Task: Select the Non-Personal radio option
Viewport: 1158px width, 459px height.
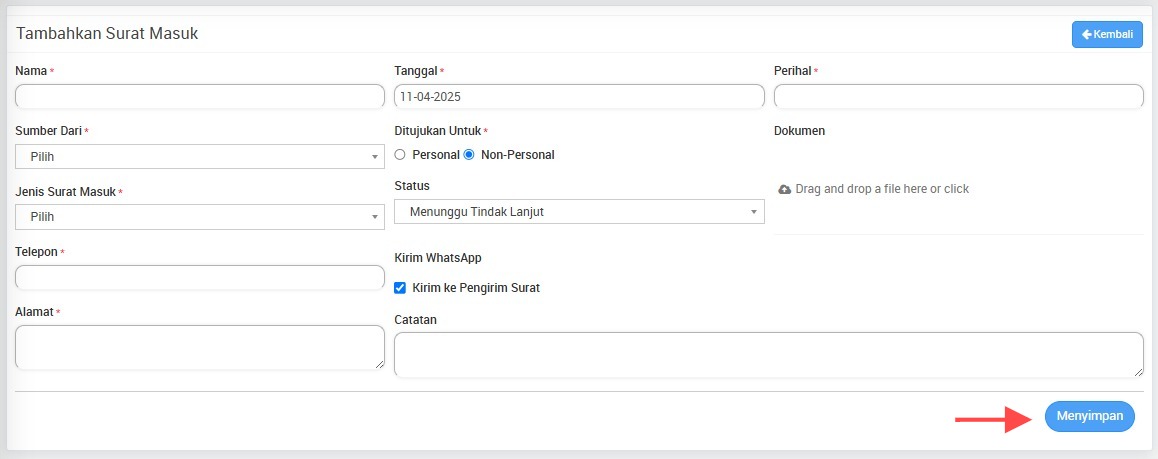Action: pos(469,155)
